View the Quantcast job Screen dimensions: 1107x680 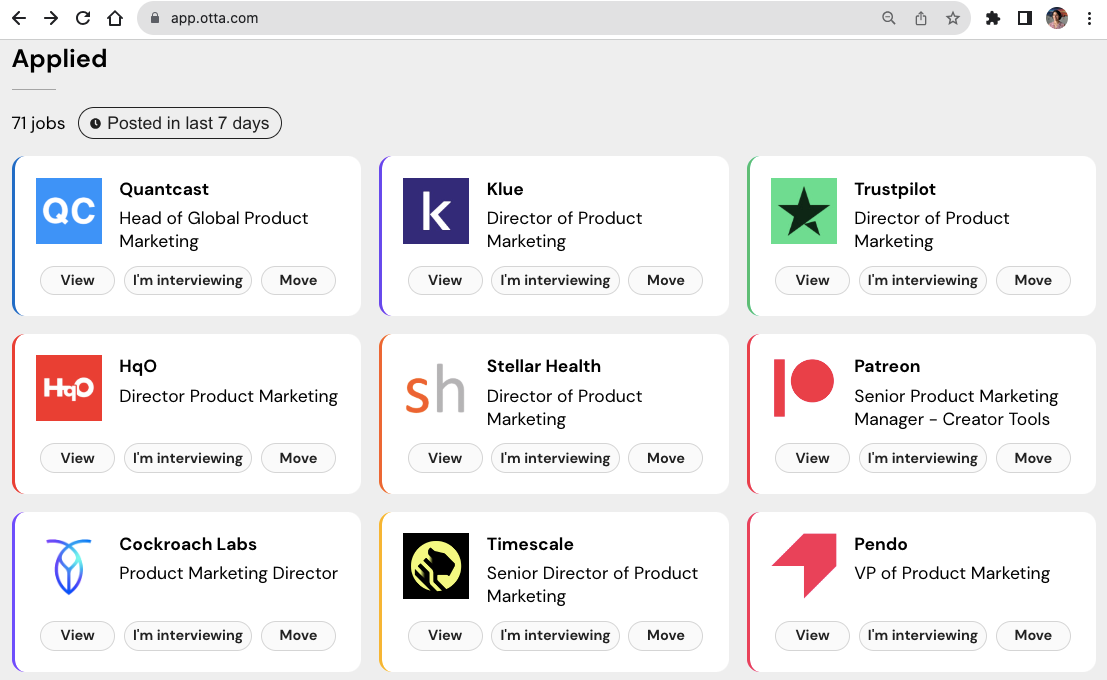click(77, 280)
